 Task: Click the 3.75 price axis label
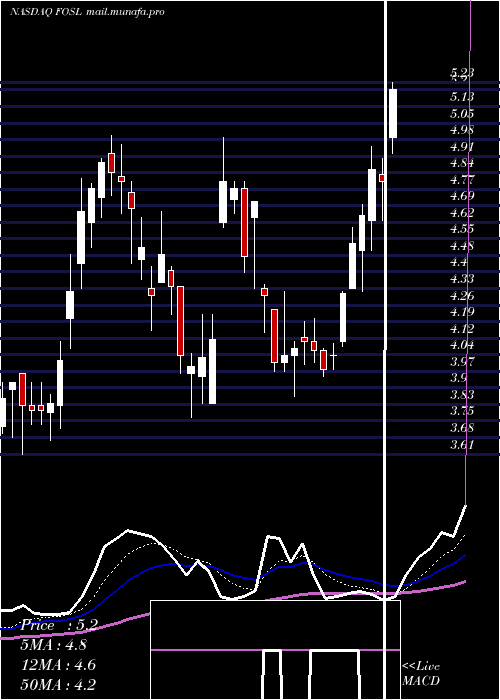[462, 411]
